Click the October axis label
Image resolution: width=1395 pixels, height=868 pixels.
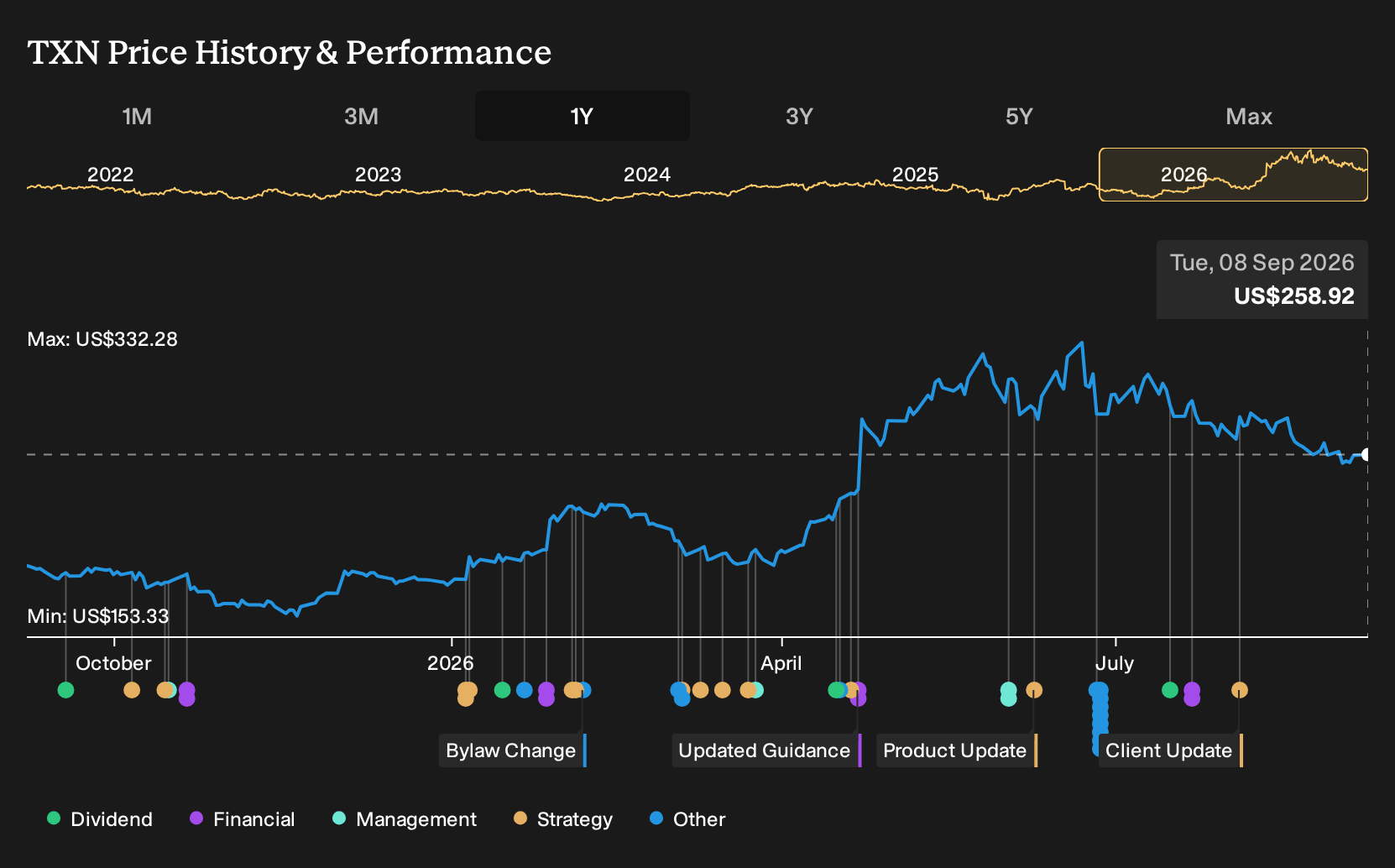(x=113, y=663)
